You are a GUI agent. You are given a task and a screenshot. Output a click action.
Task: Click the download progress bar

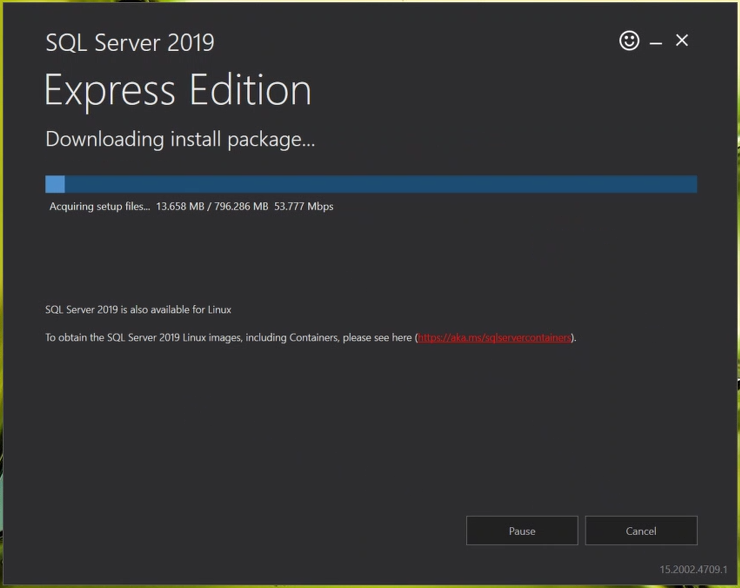click(x=371, y=184)
